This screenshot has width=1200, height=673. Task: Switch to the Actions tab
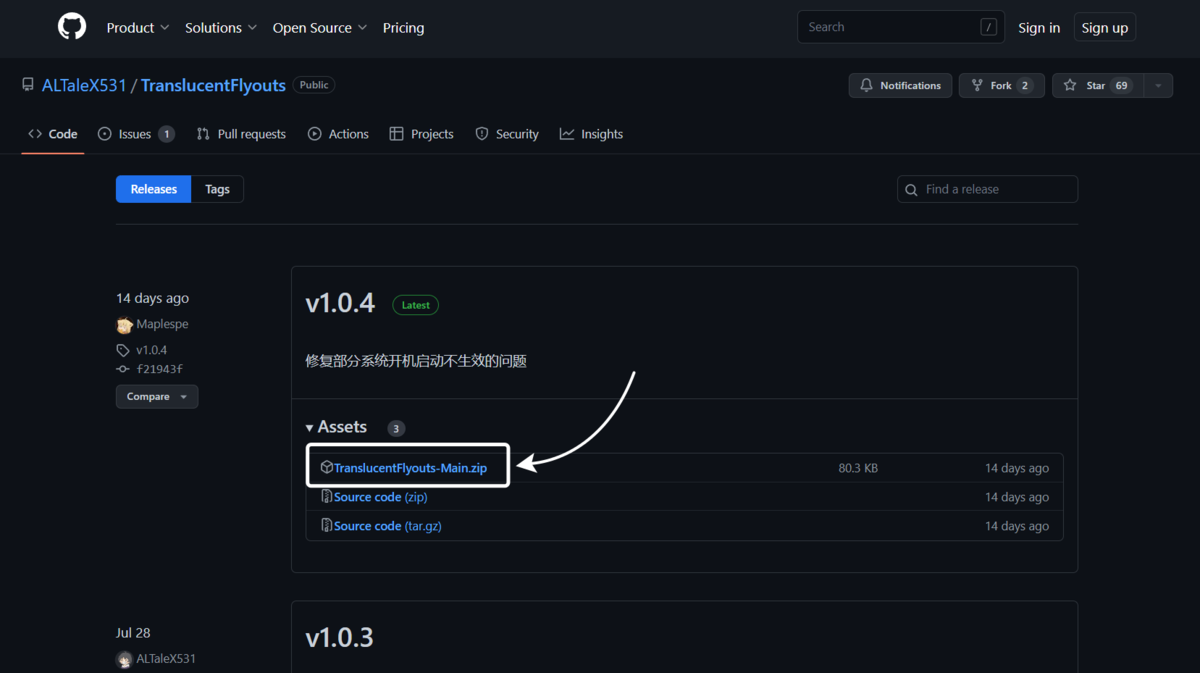[338, 134]
